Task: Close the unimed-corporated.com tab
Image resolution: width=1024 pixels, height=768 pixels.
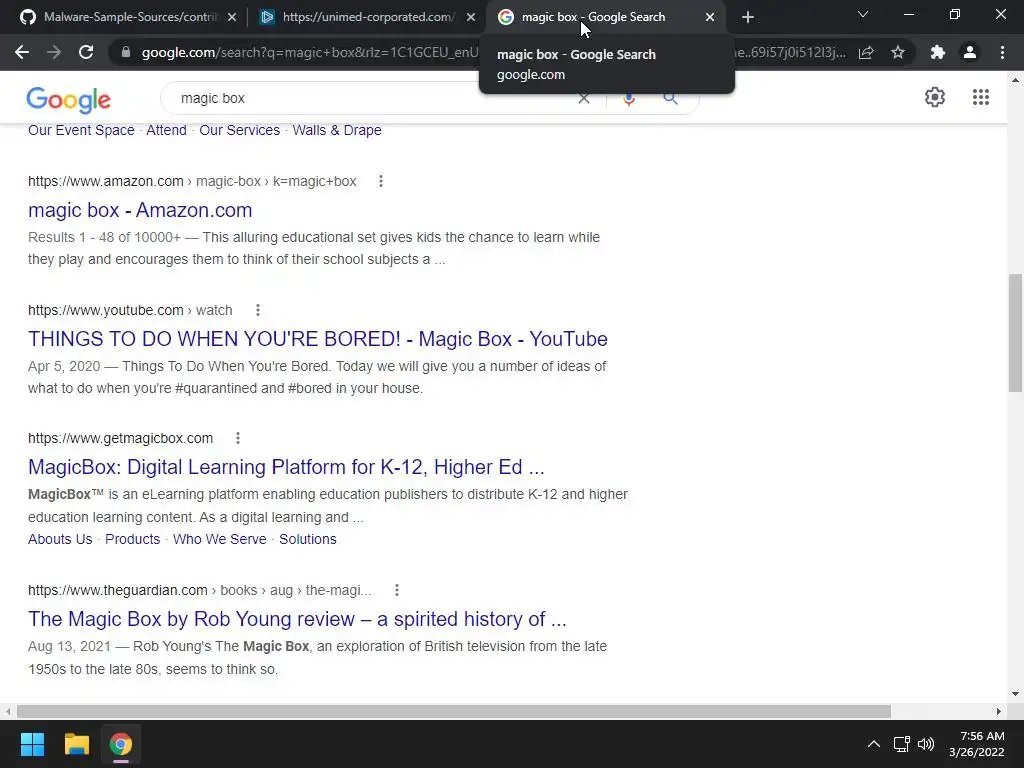Action: click(471, 17)
